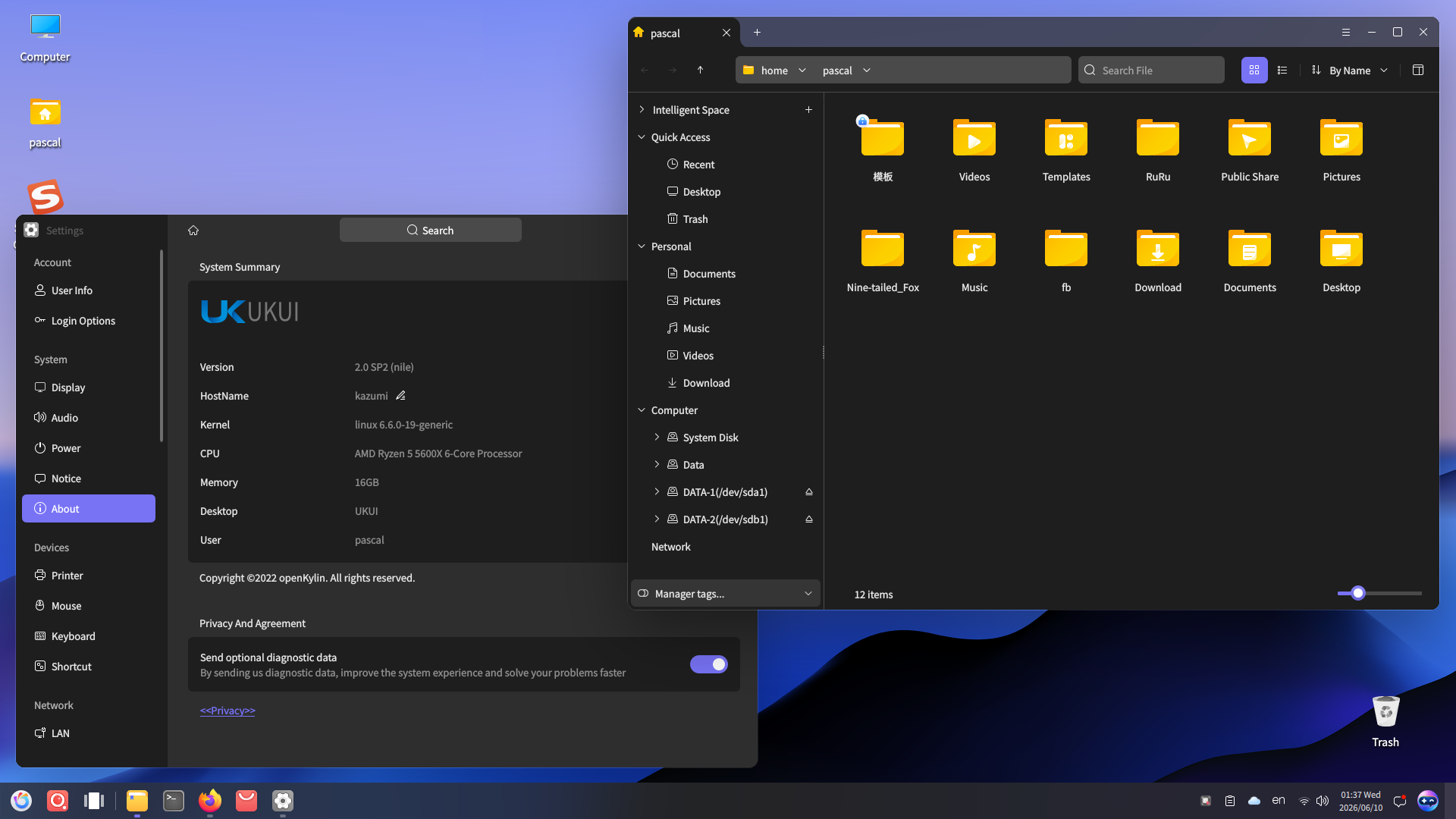Open the By Name sort dropdown

click(1351, 70)
